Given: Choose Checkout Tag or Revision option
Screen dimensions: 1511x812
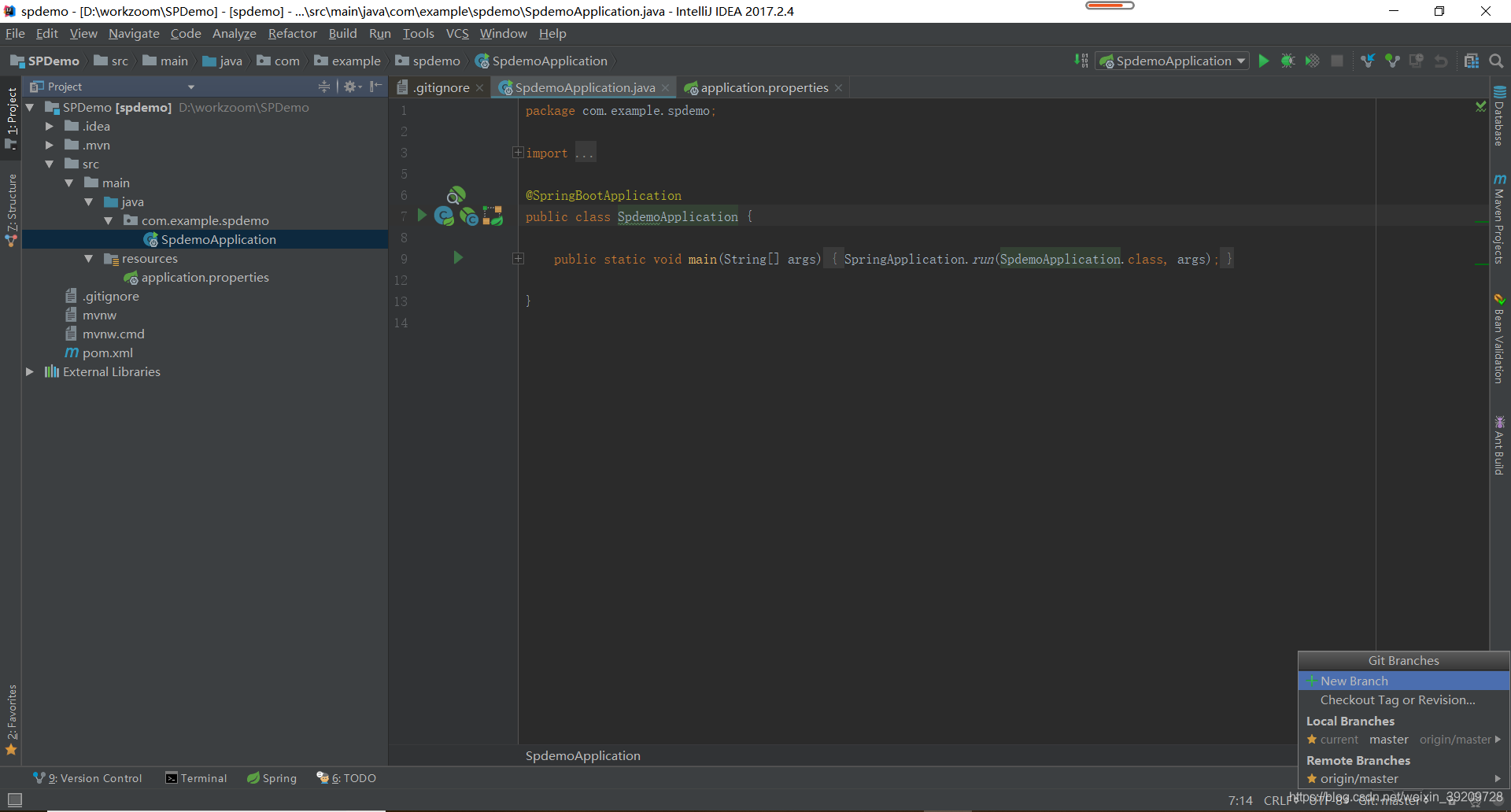Looking at the screenshot, I should 1403,699.
